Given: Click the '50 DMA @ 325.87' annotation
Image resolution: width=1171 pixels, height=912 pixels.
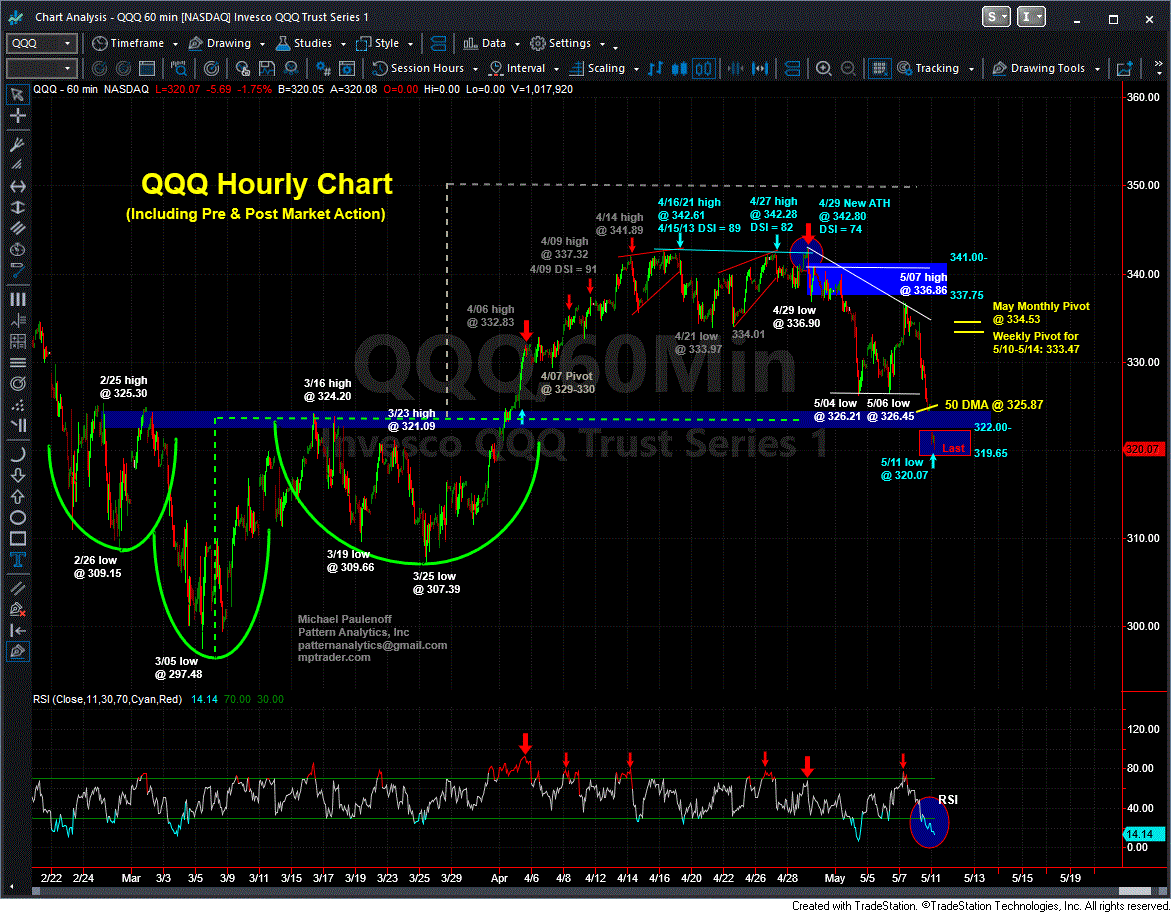Looking at the screenshot, I should [x=994, y=405].
